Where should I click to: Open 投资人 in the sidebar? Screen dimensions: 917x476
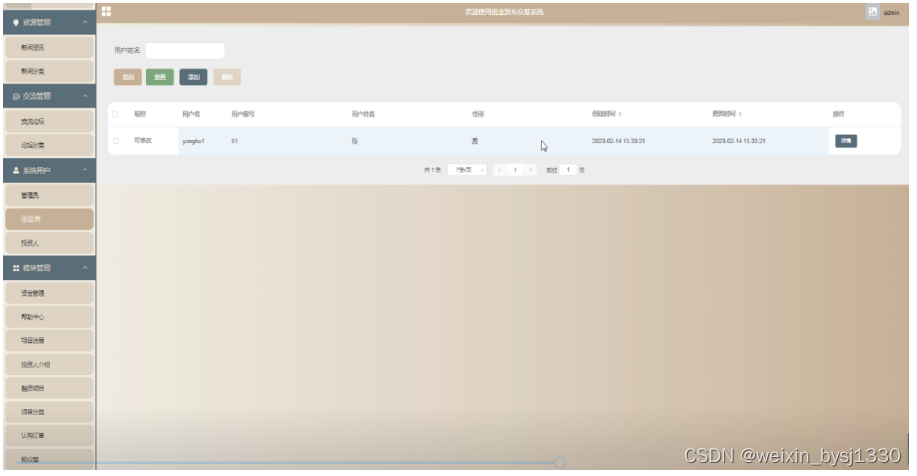pos(49,243)
